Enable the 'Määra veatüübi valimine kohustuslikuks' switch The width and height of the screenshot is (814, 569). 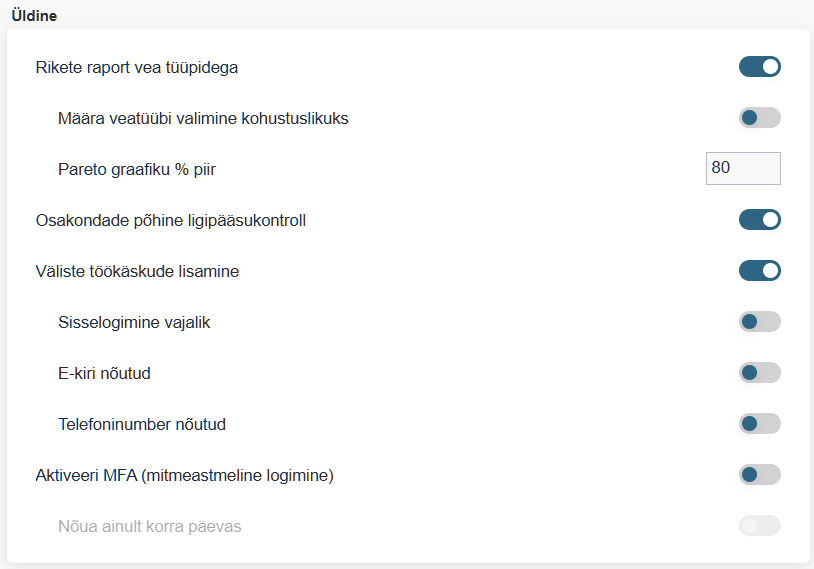coord(759,118)
